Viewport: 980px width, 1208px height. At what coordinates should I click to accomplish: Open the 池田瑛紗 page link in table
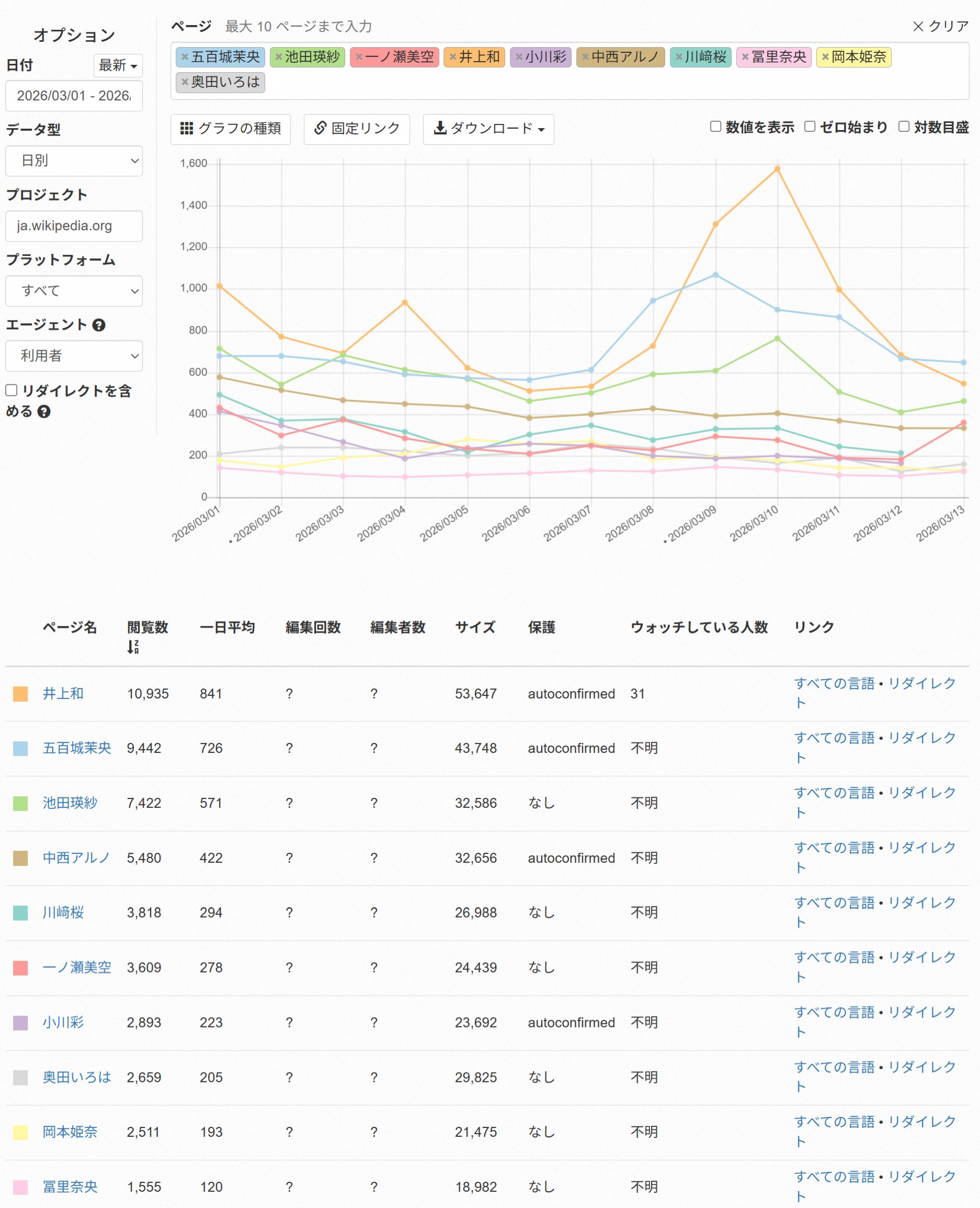pyautogui.click(x=70, y=803)
